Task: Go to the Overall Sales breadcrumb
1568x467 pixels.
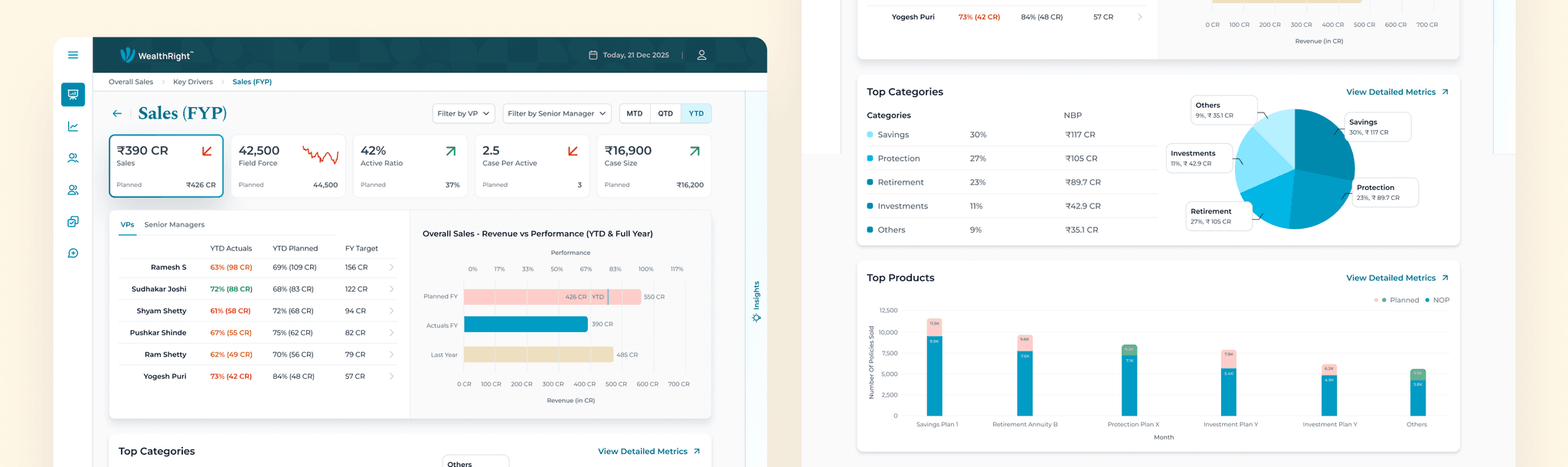Action: pyautogui.click(x=131, y=82)
